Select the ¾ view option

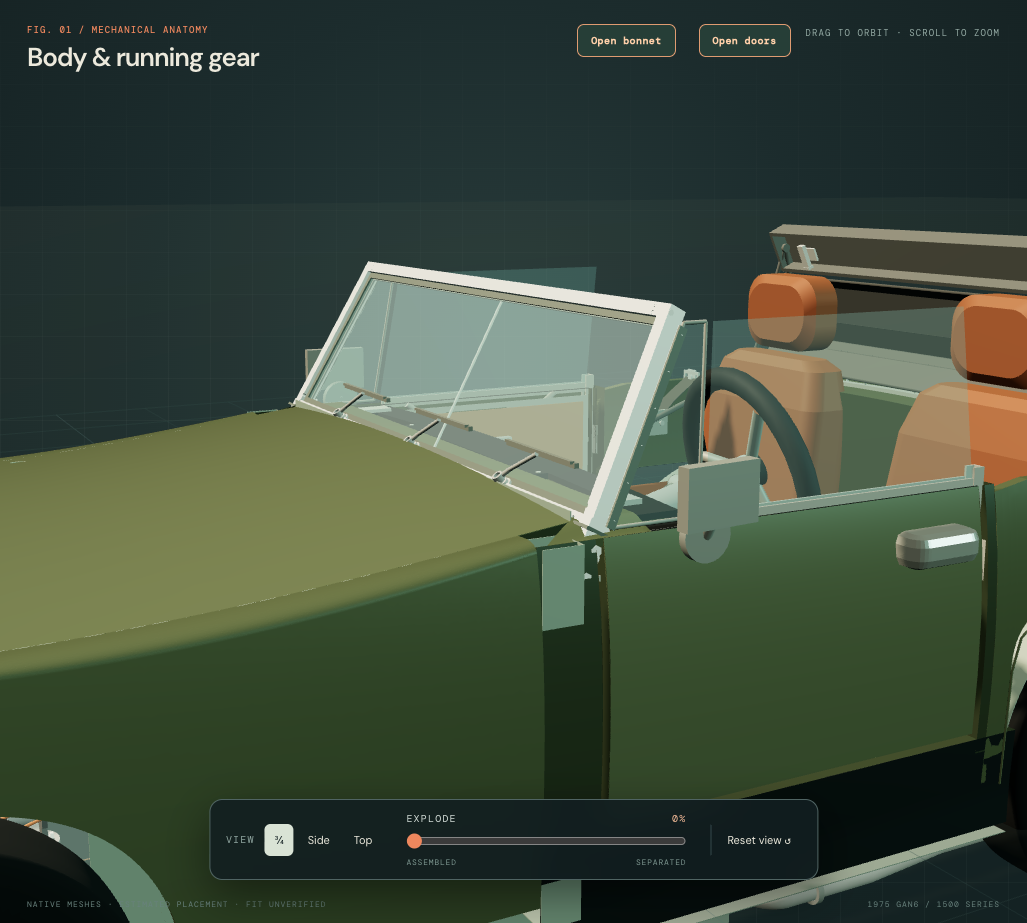coord(279,840)
